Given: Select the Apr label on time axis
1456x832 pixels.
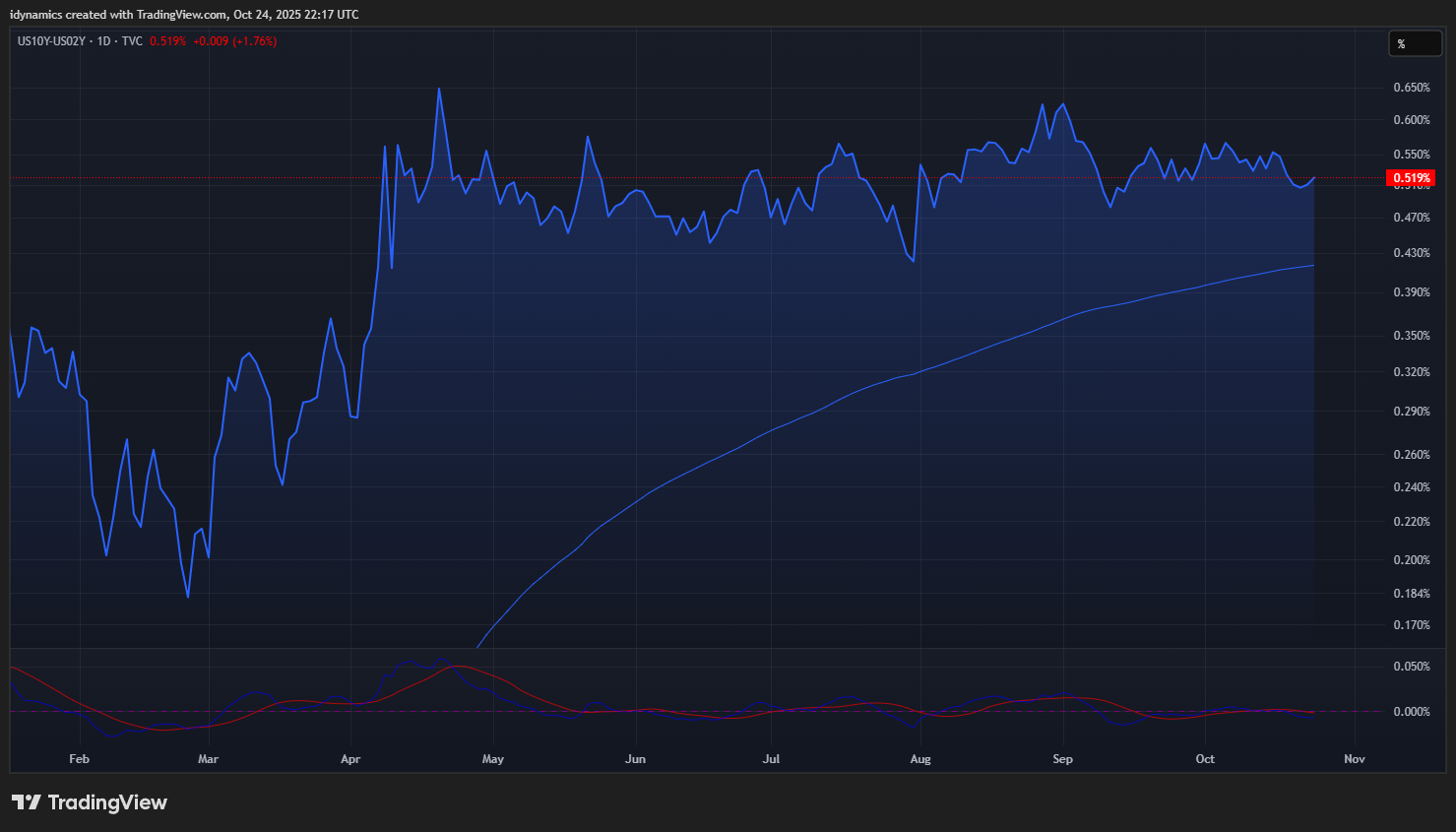Looking at the screenshot, I should coord(349,759).
